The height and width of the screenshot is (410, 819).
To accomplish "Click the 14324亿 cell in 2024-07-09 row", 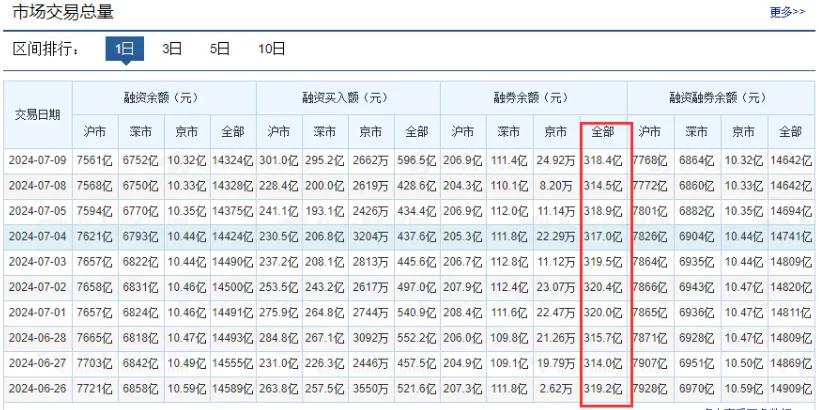I will tap(233, 160).
